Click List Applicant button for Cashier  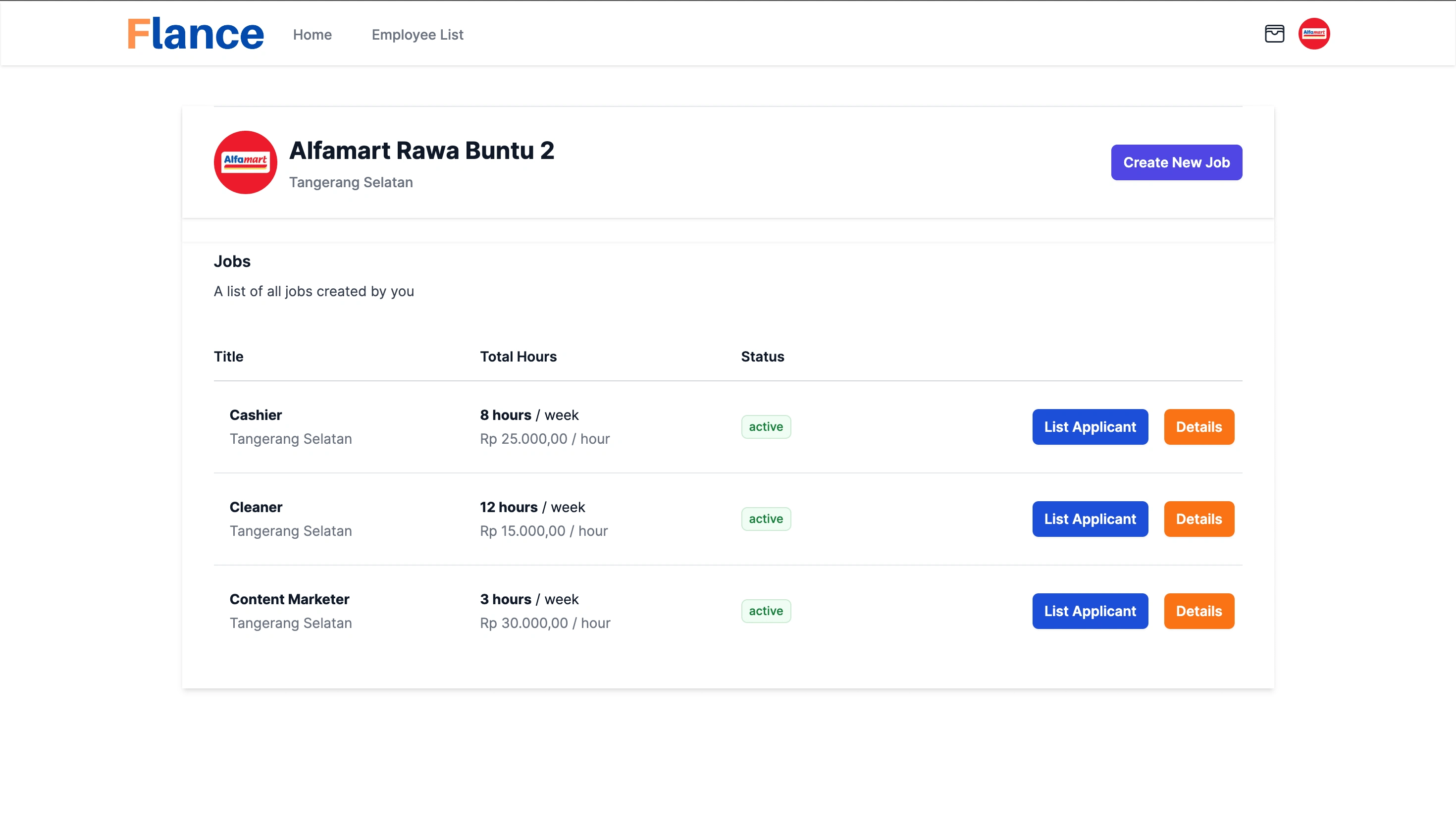1090,427
